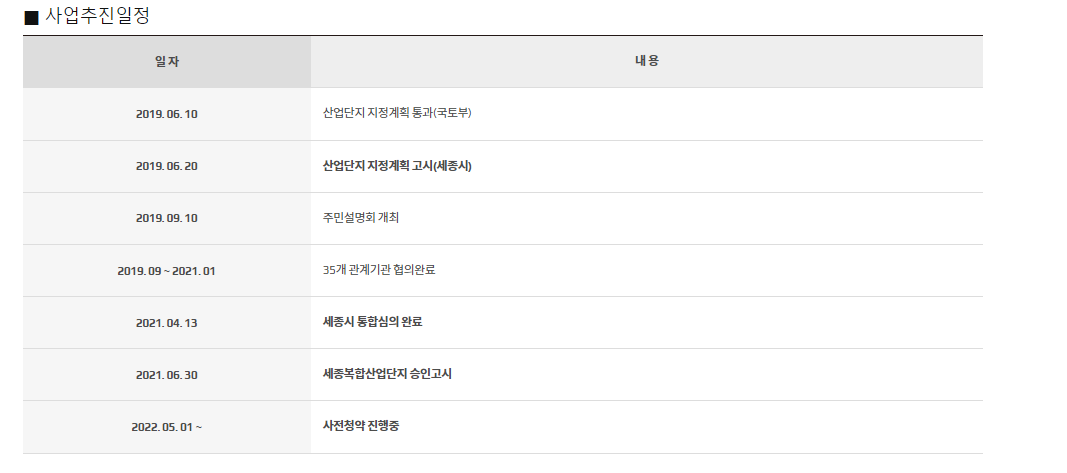Viewport: 1067px width, 473px height.
Task: Click the date 2019. 06. 20
Action: point(167,166)
